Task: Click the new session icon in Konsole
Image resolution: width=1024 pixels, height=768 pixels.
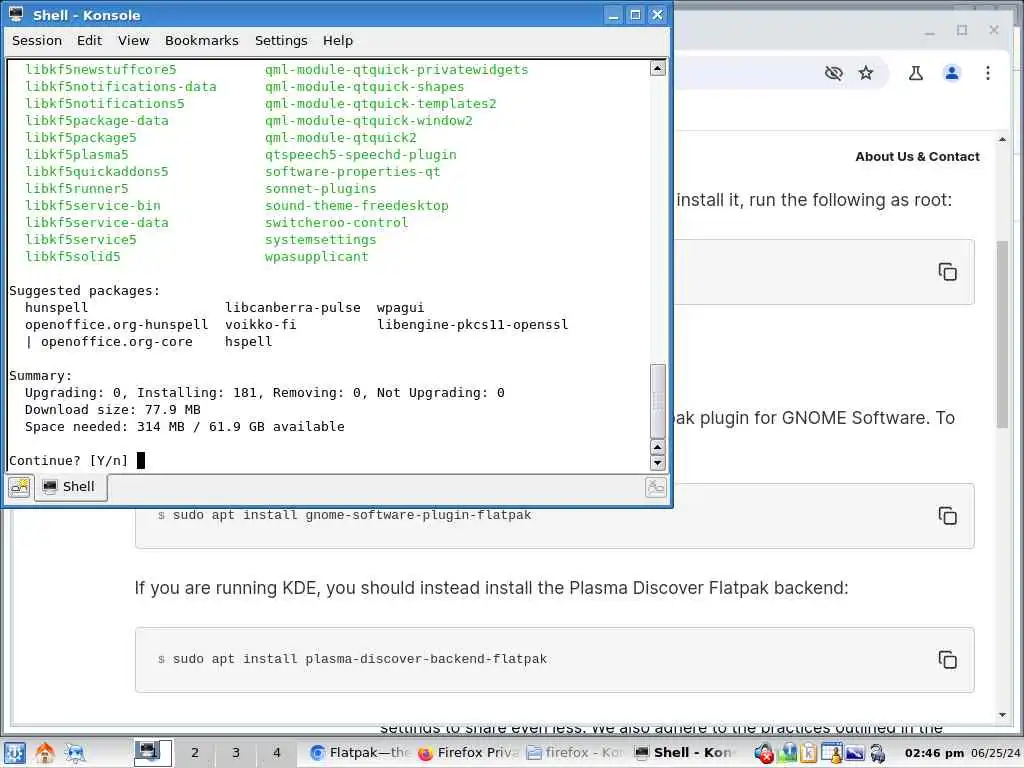Action: click(x=20, y=487)
